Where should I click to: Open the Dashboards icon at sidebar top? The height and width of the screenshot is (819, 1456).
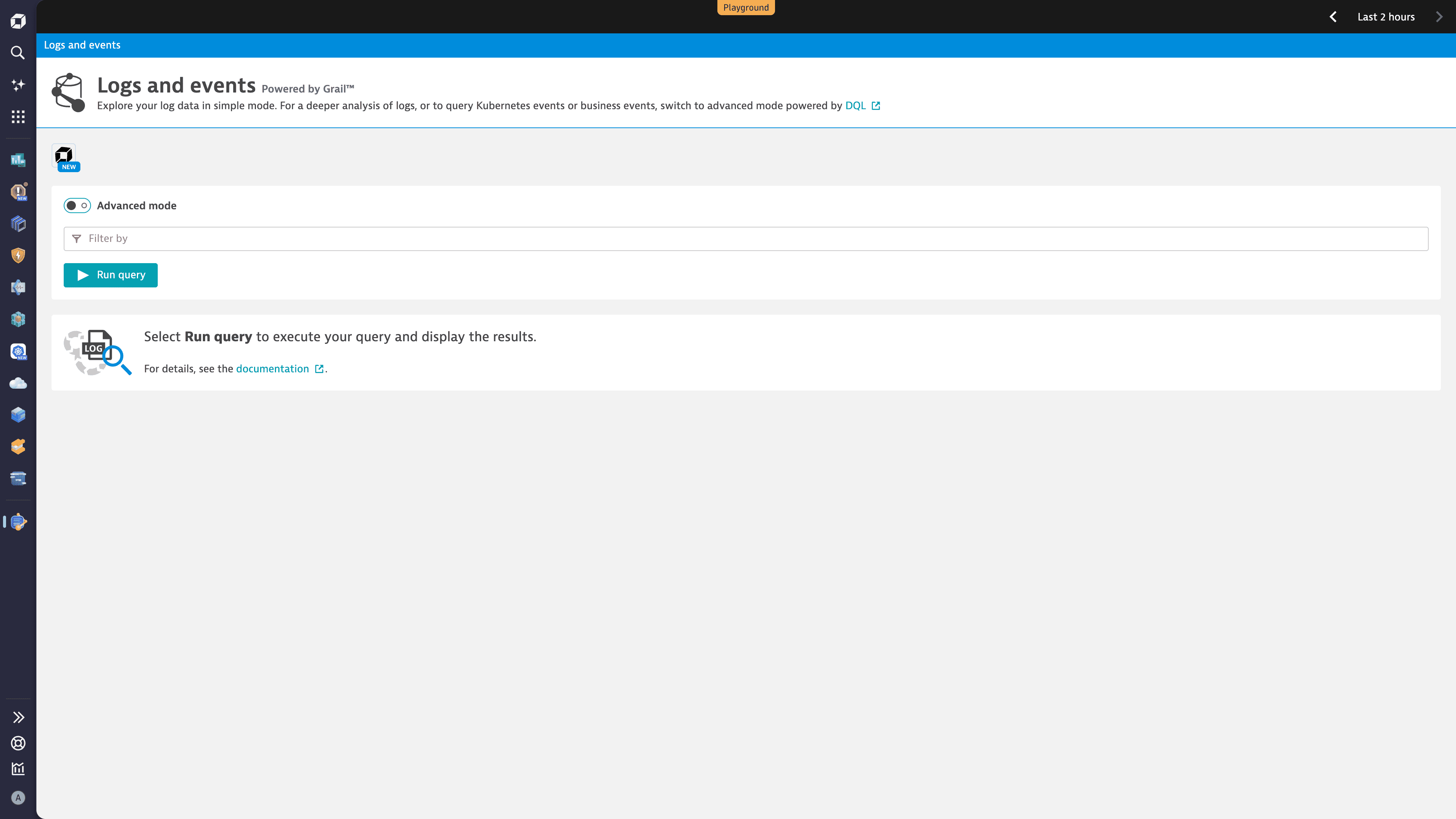pos(17,160)
